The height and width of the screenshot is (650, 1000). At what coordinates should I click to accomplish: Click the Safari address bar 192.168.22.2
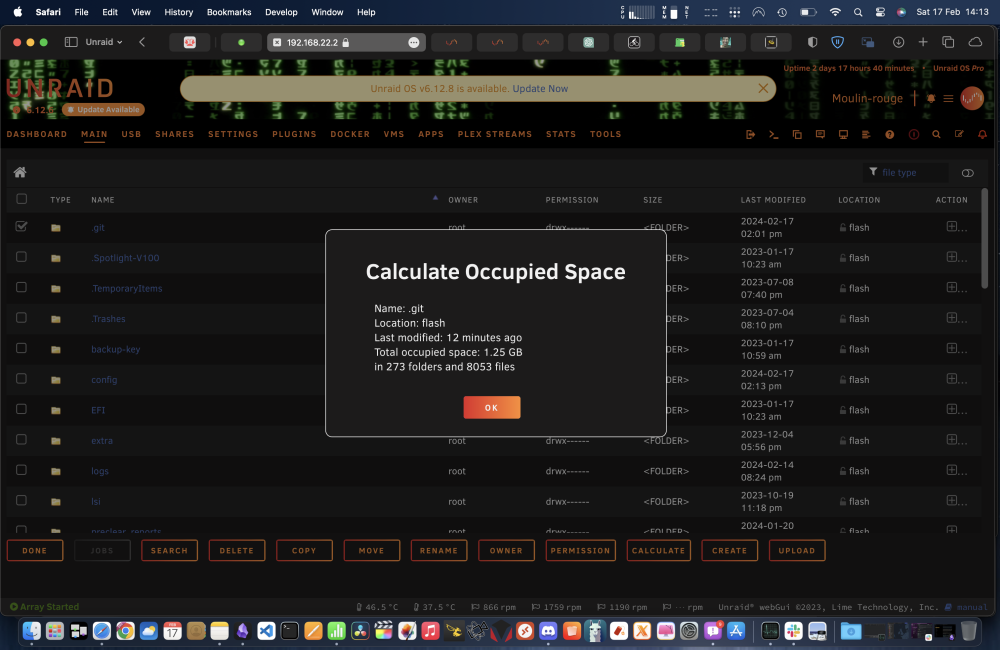346,42
